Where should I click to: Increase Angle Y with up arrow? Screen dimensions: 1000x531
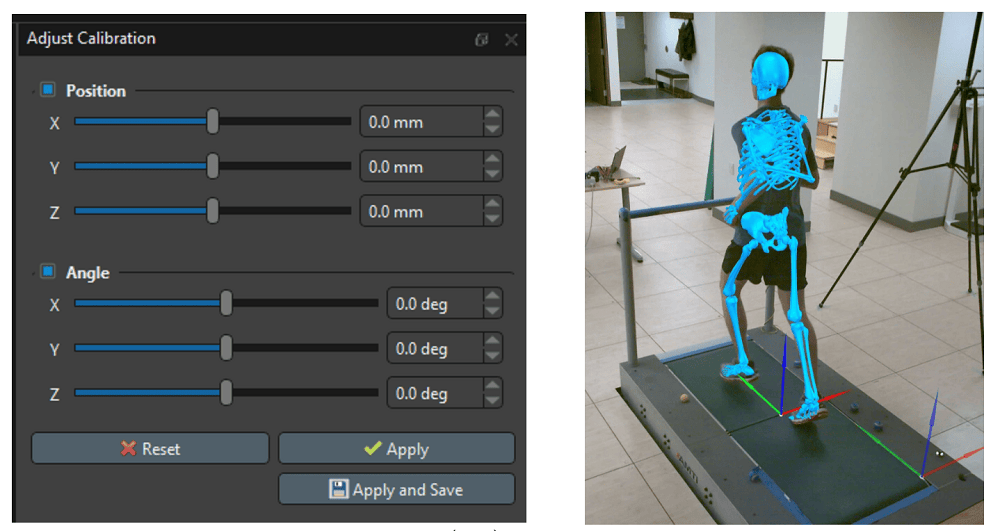tap(492, 340)
